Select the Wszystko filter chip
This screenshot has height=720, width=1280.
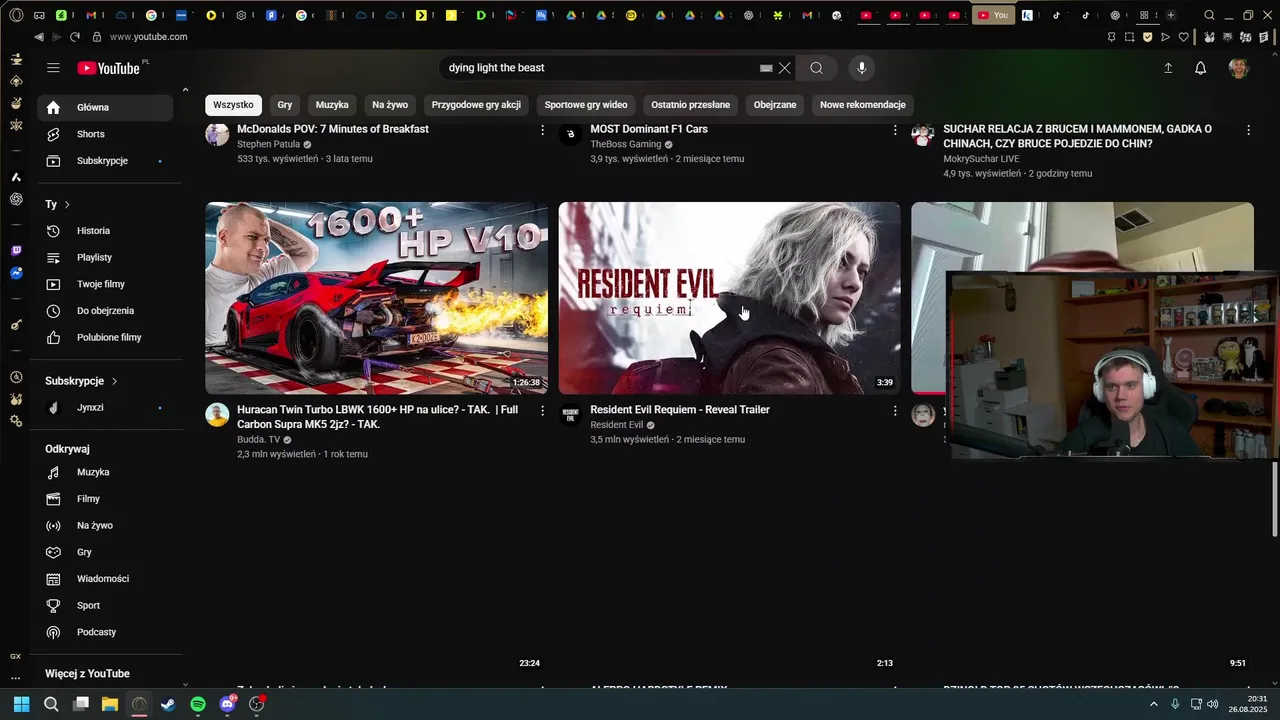point(233,105)
